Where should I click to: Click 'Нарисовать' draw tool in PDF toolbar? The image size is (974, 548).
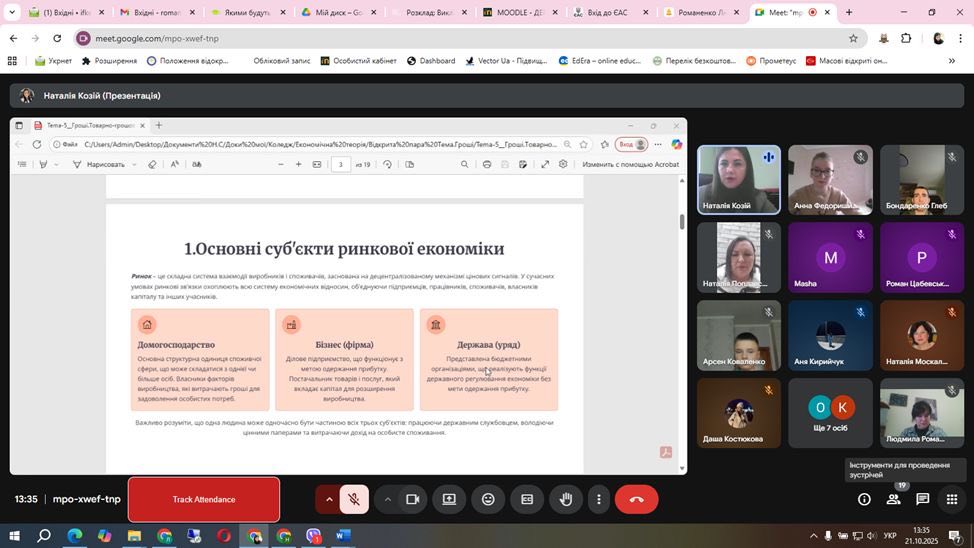99,165
